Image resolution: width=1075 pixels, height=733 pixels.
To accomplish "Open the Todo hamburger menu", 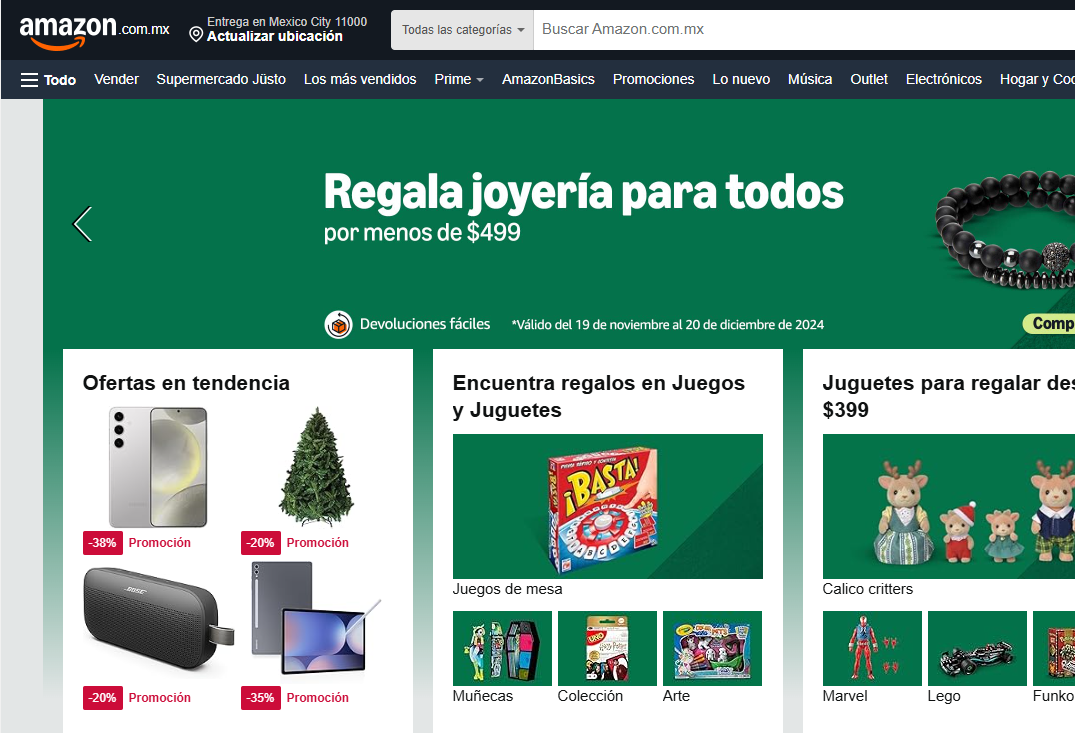I will [48, 80].
